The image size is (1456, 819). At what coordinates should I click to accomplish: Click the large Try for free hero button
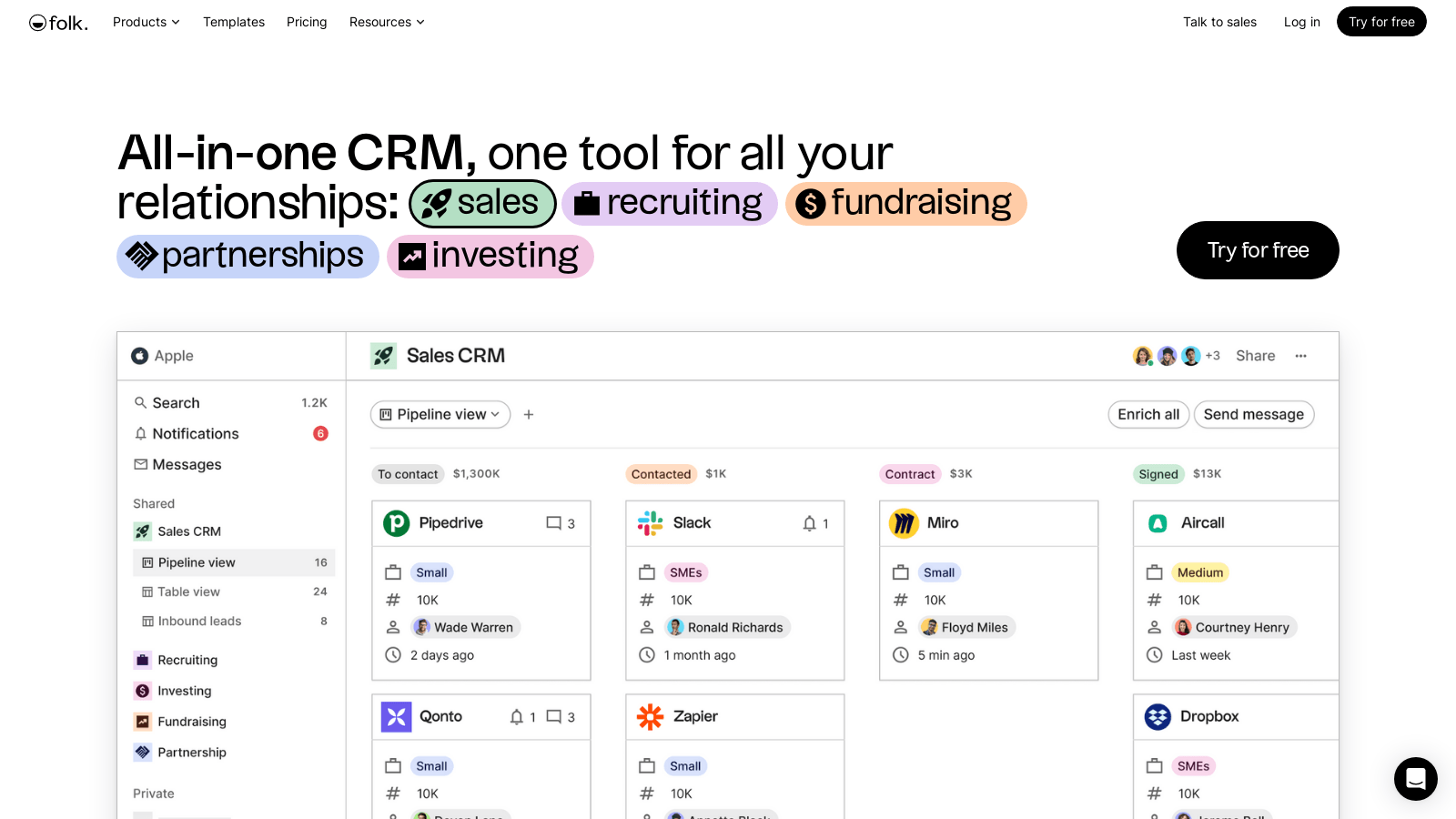point(1258,250)
